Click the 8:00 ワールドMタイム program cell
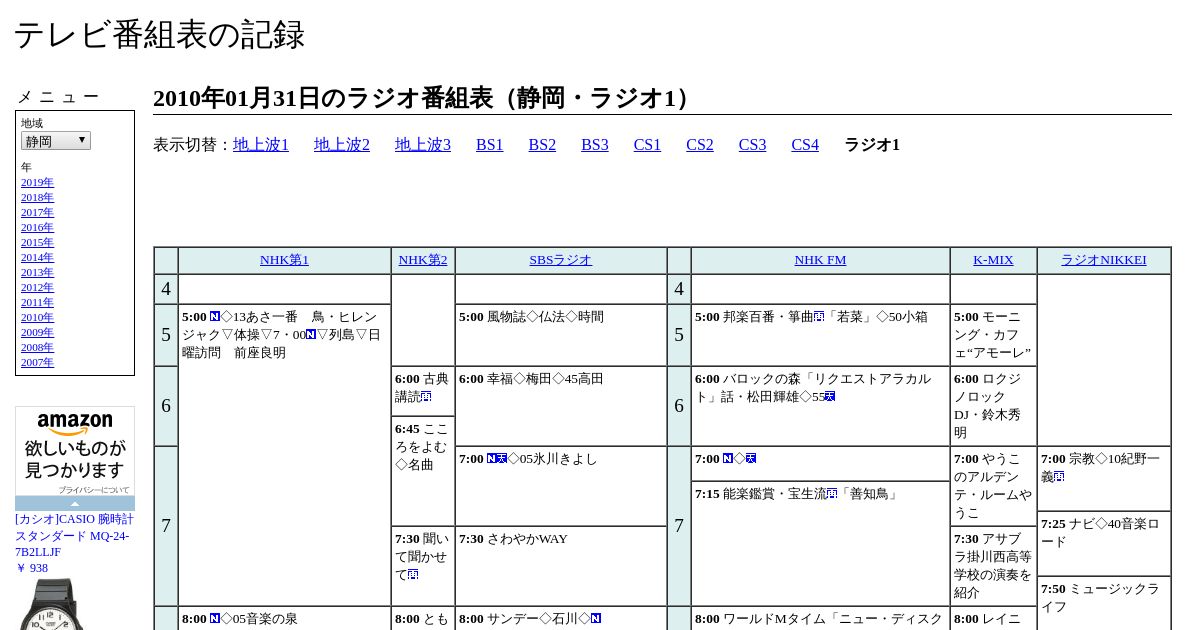 click(x=820, y=618)
